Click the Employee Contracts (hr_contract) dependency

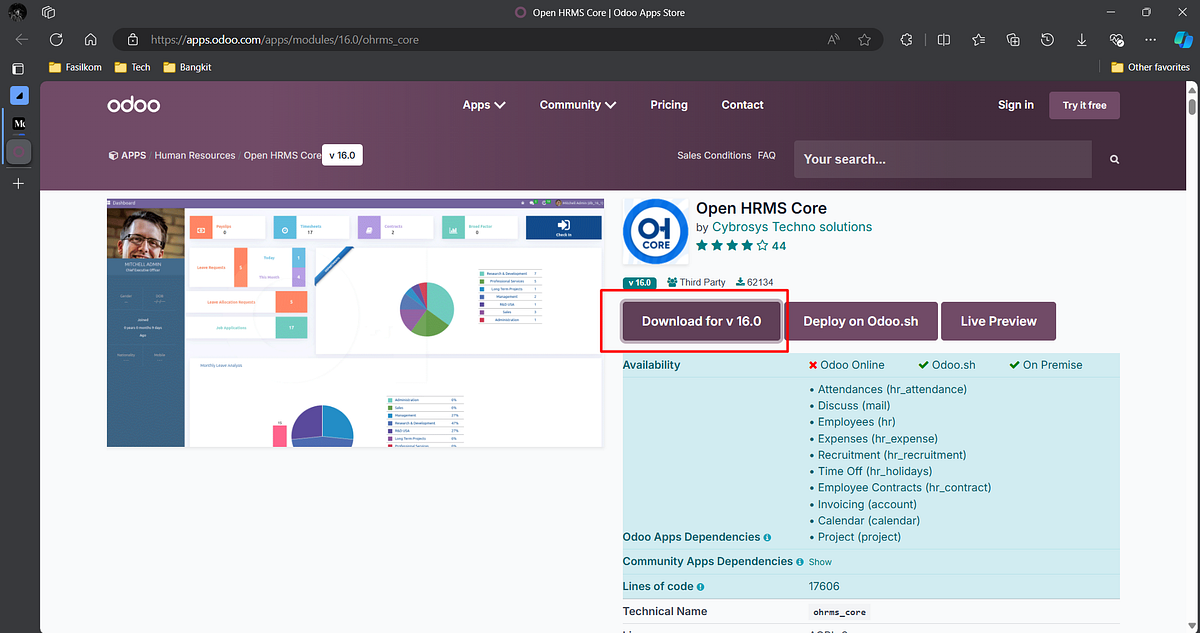[x=904, y=488]
